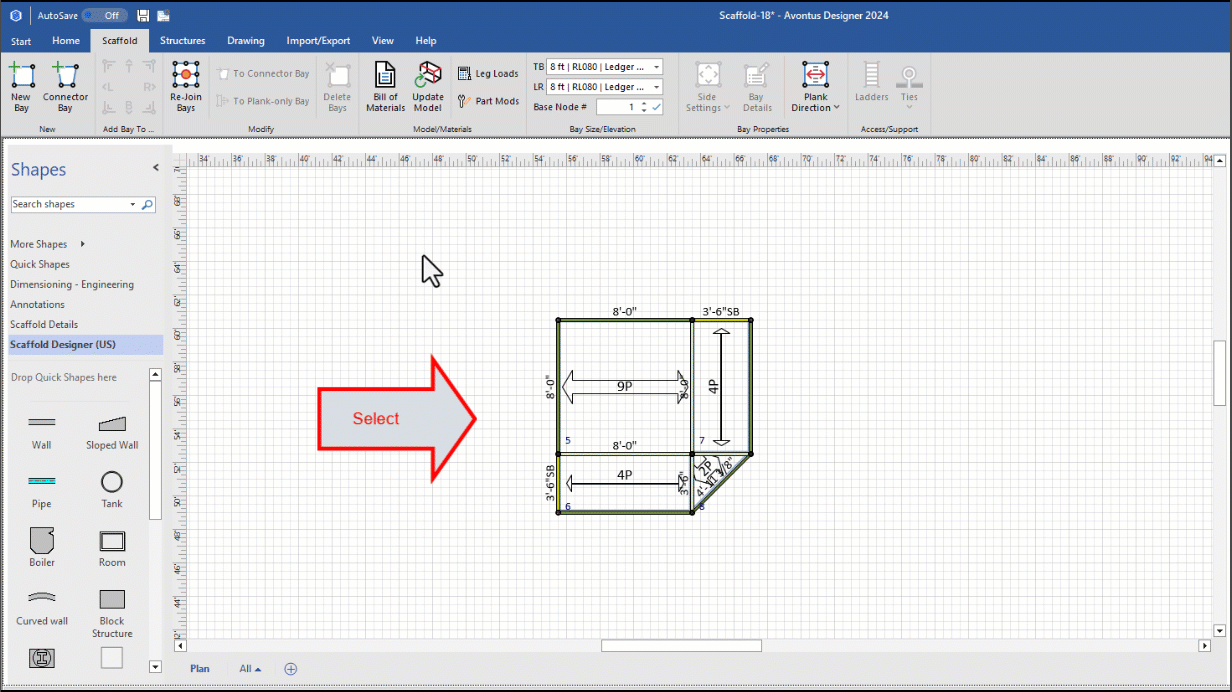Open Part Mods
The width and height of the screenshot is (1232, 692).
[x=489, y=101]
